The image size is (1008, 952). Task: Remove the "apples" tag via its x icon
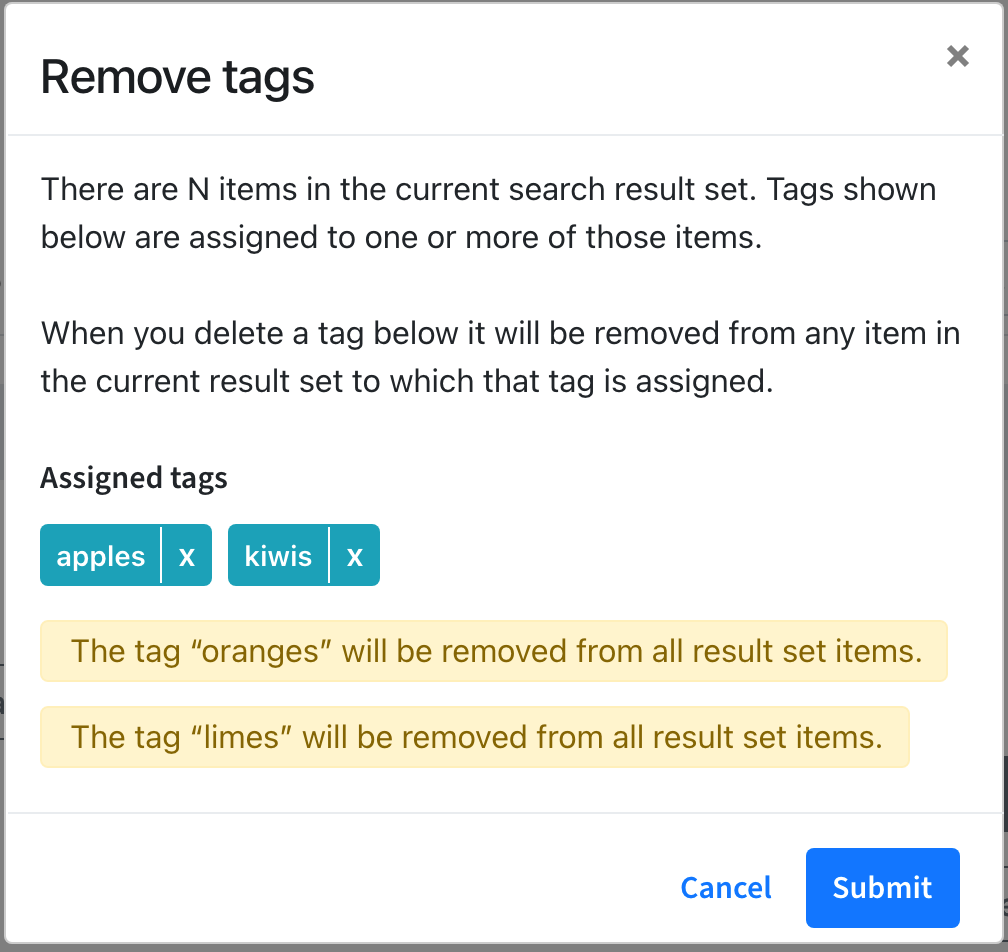186,555
